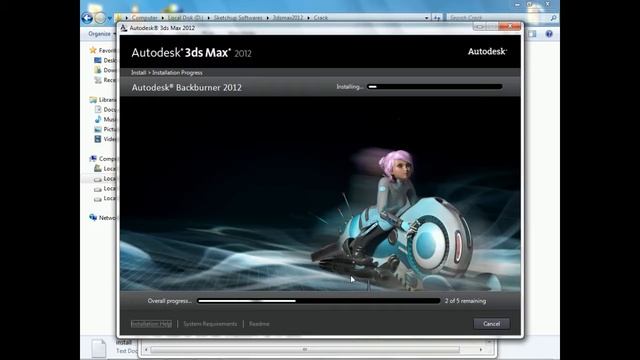This screenshot has height=360, width=640.
Task: Click the install text document icon
Action: pos(98,348)
